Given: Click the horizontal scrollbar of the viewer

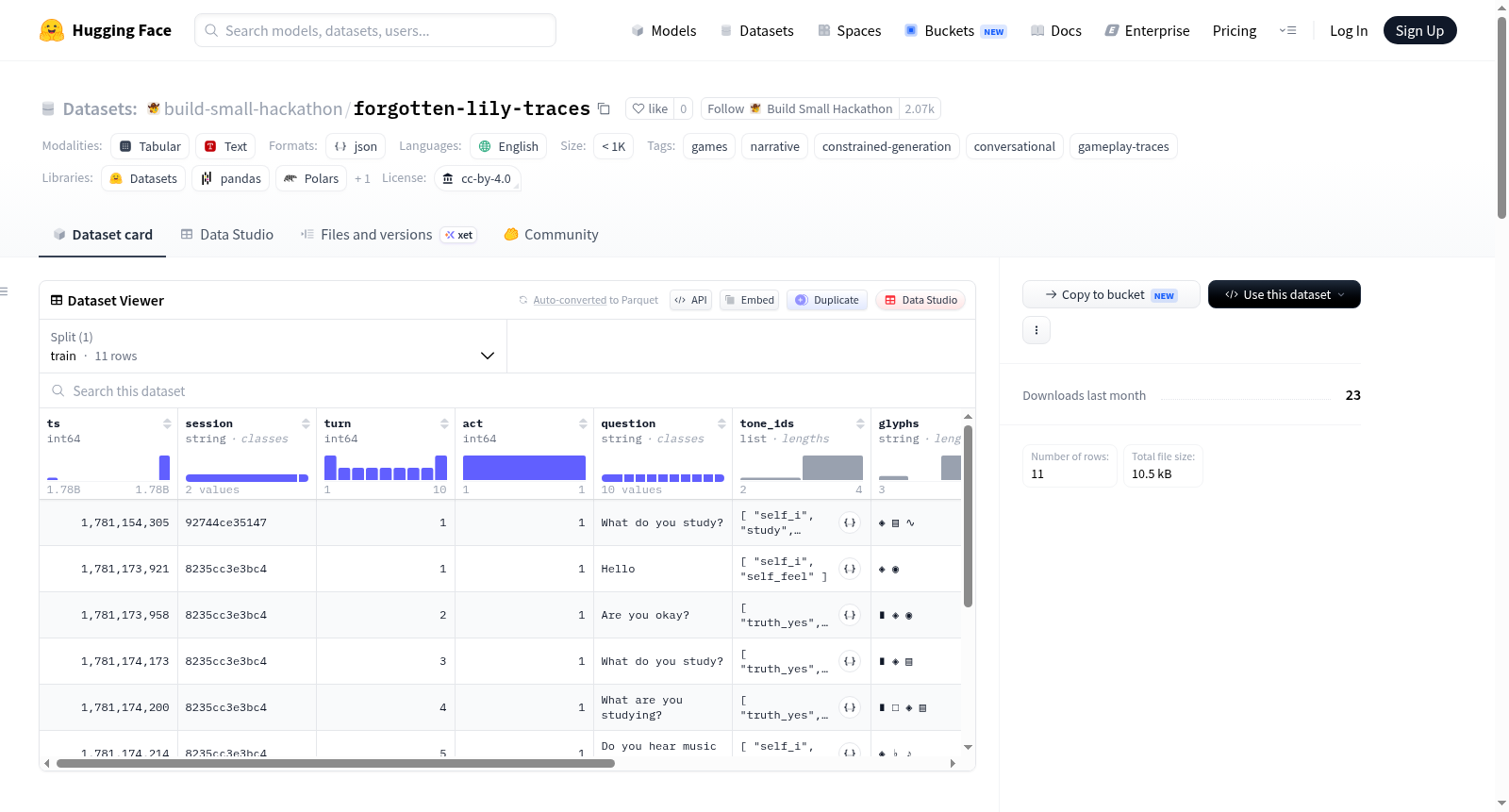Looking at the screenshot, I should click(335, 763).
